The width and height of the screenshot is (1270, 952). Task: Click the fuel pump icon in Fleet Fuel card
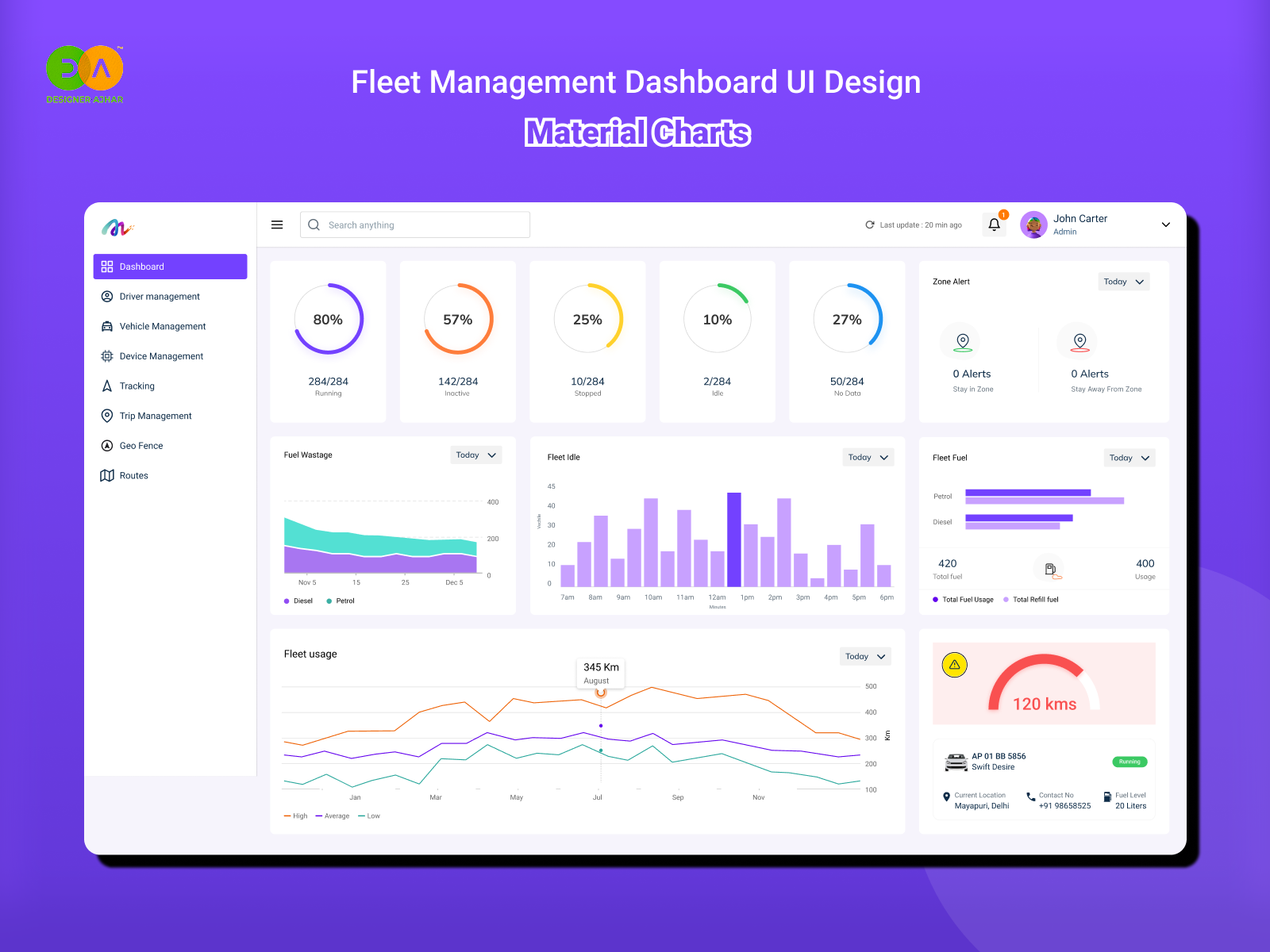1049,569
